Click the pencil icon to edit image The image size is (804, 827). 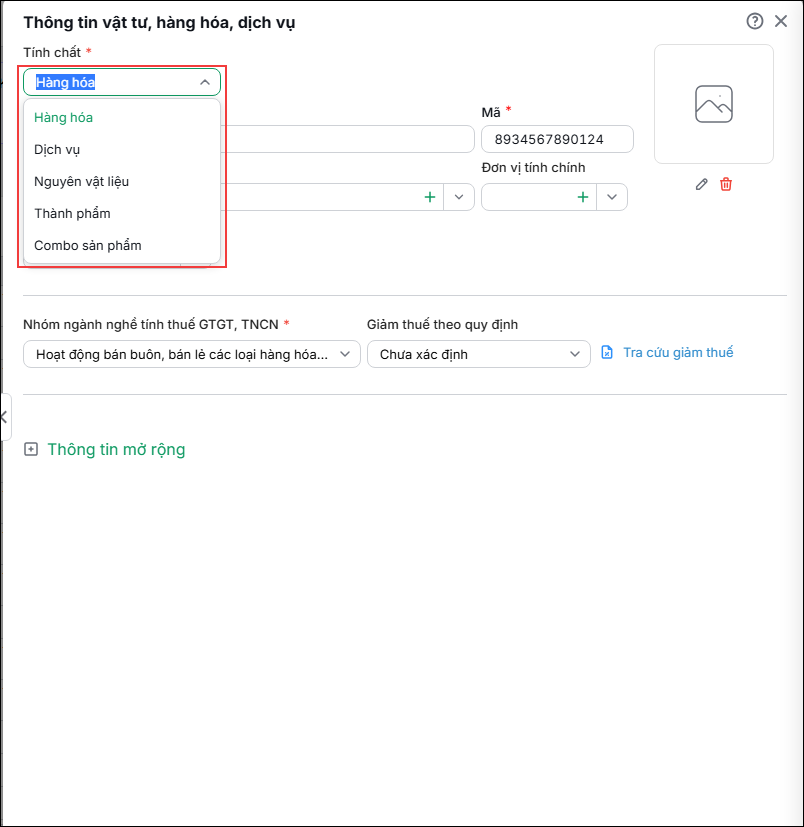(701, 185)
